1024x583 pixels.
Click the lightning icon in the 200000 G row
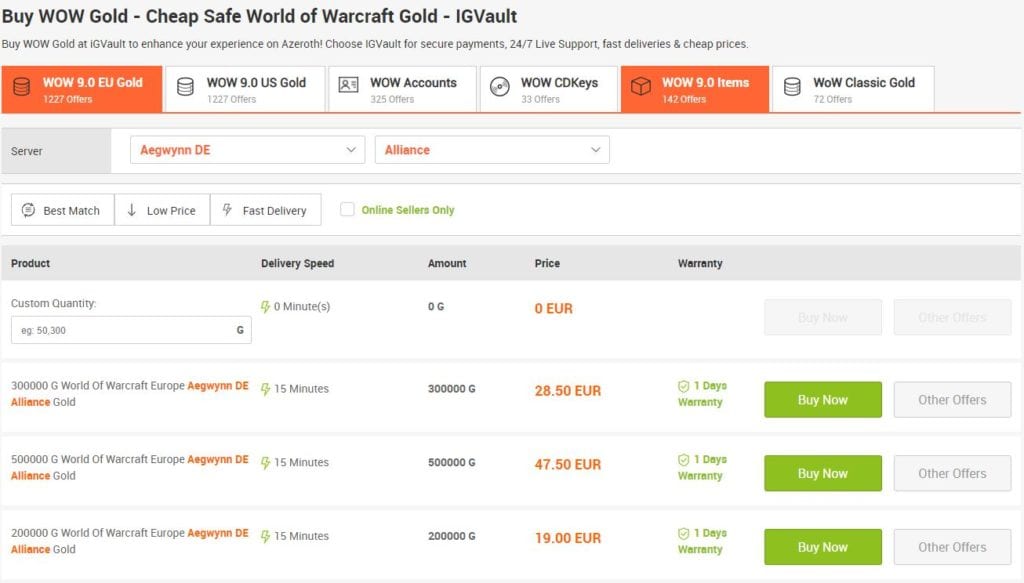pos(265,537)
